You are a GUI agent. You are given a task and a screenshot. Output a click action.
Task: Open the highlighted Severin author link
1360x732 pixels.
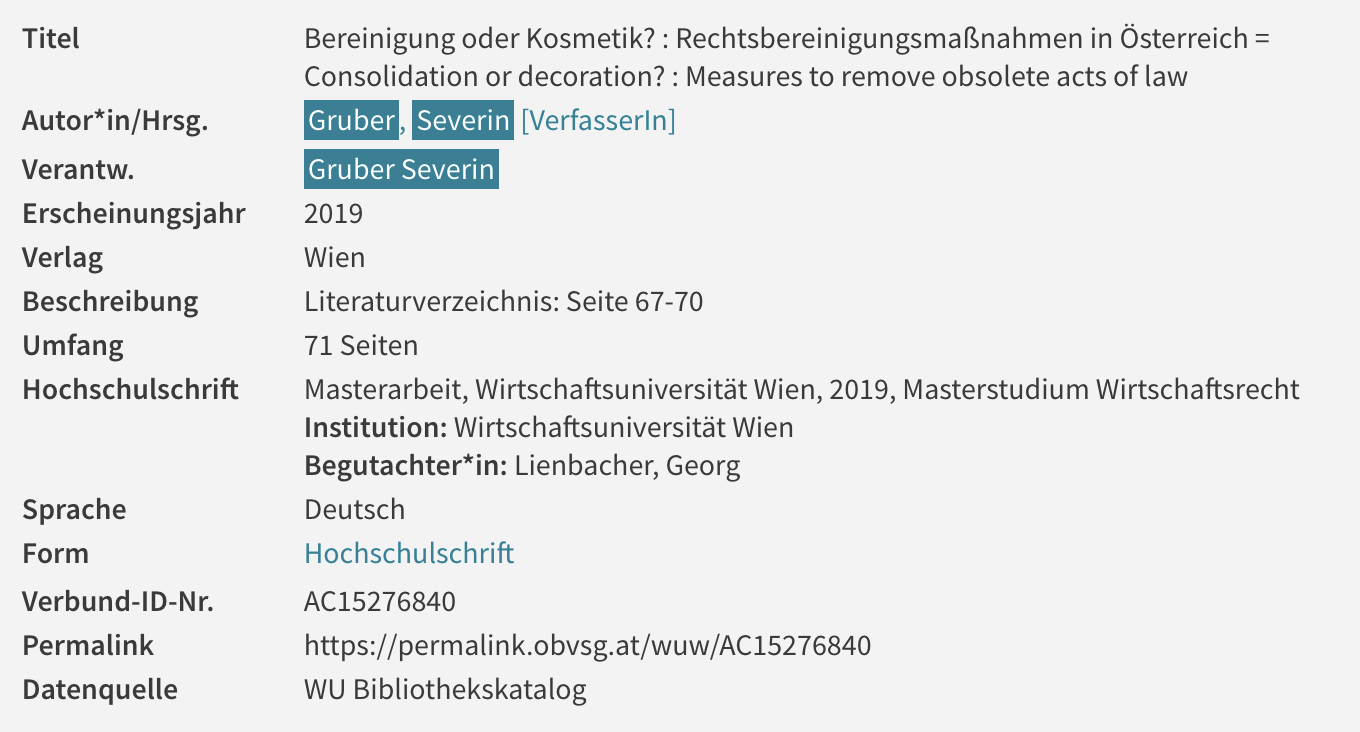click(463, 120)
